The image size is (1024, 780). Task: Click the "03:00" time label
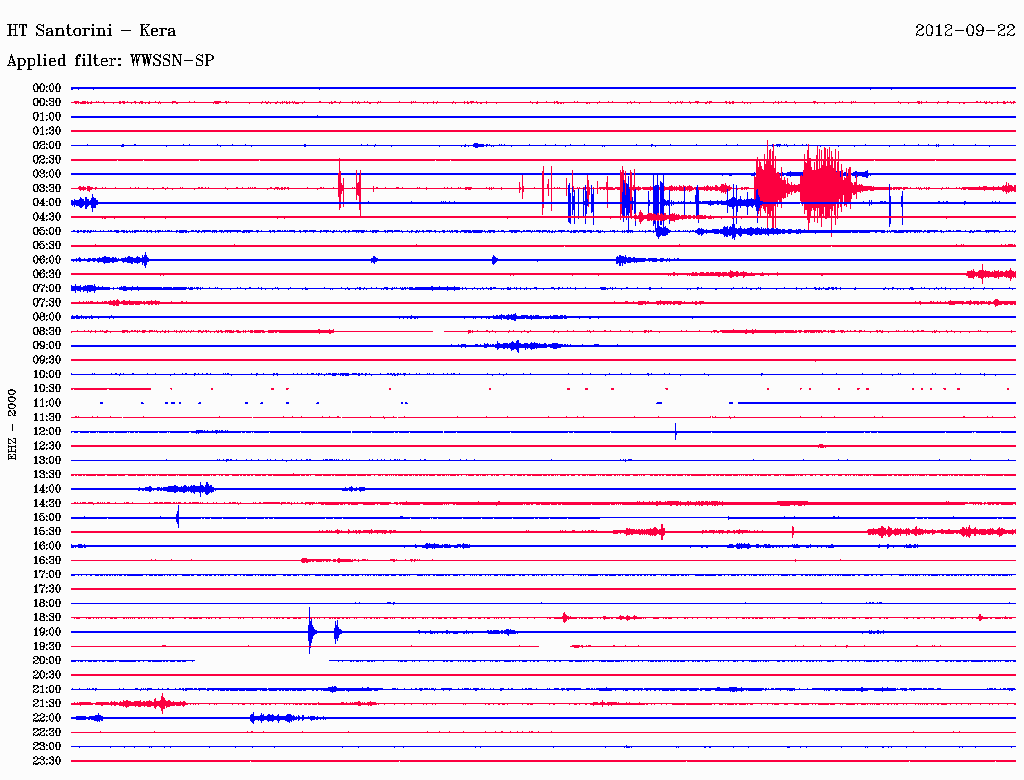[x=47, y=174]
